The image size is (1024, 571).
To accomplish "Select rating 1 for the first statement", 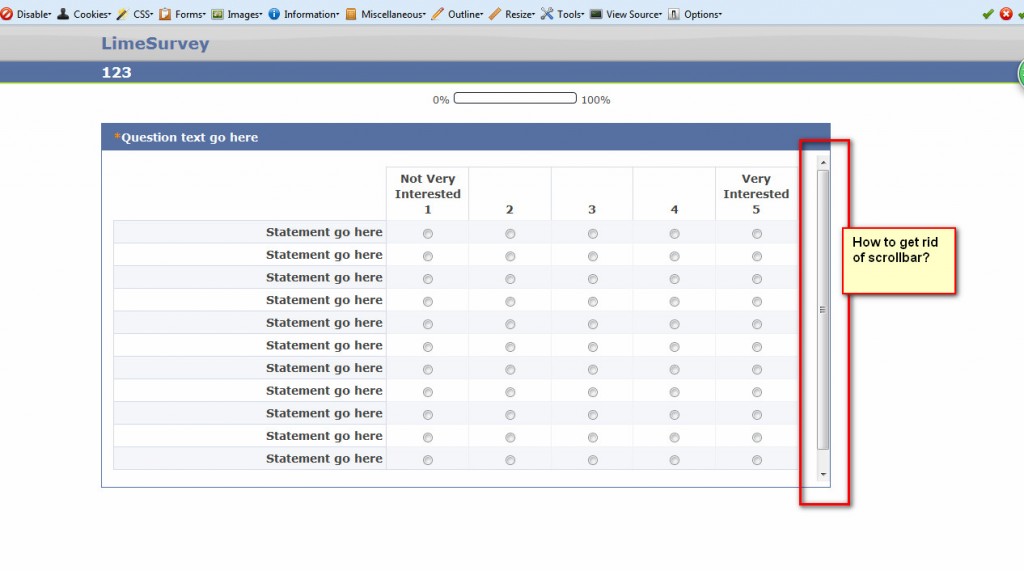I will coord(428,234).
